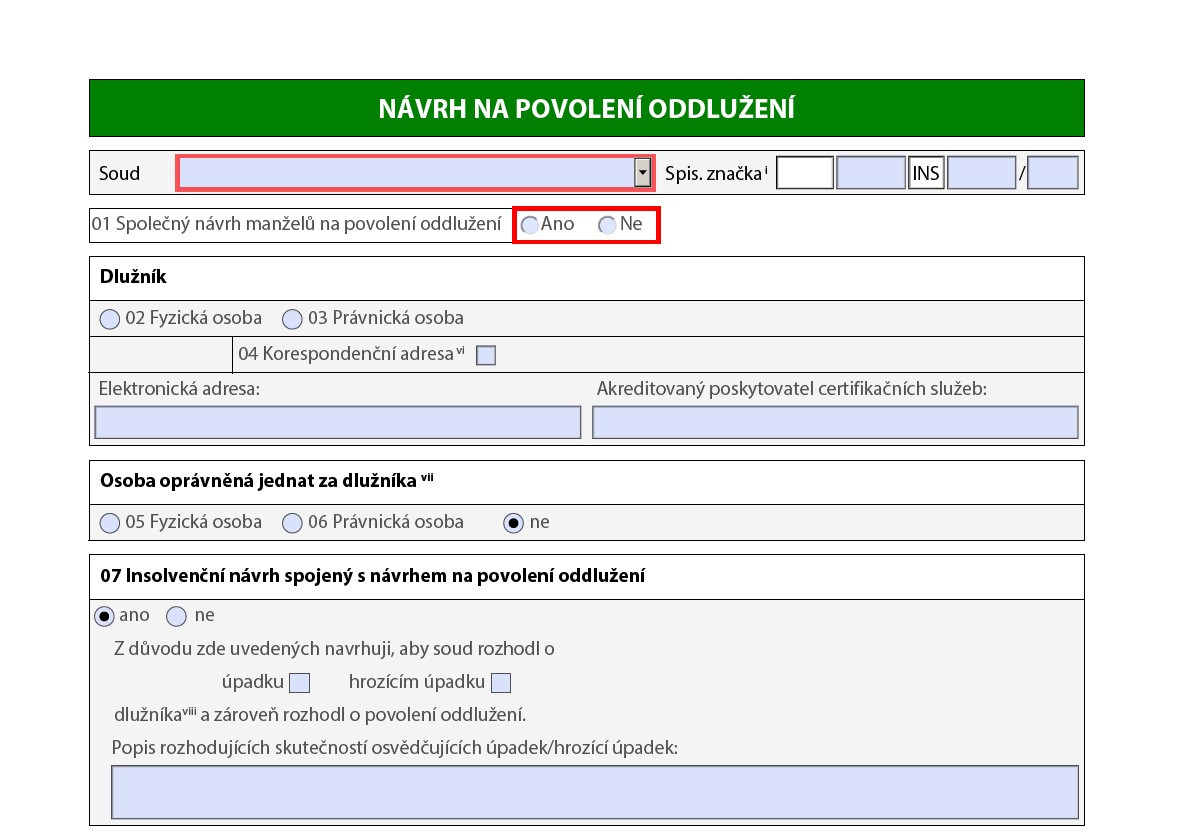This screenshot has height=836, width=1180.
Task: Check the 'úpadku' checkbox
Action: point(299,683)
